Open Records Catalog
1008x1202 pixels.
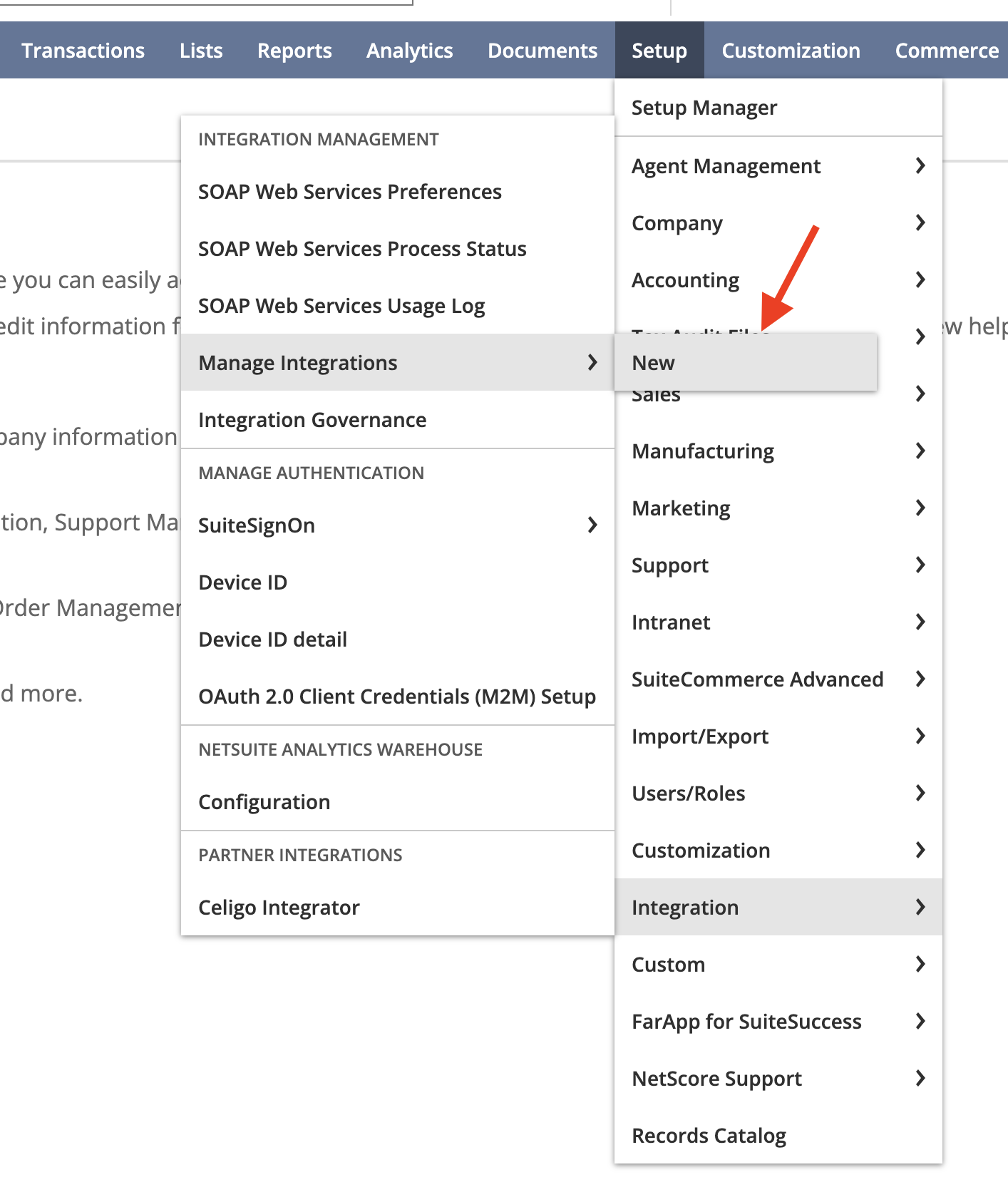pyautogui.click(x=778, y=1136)
